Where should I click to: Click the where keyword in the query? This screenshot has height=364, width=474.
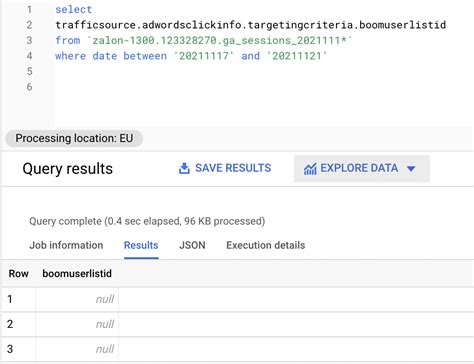coord(70,56)
